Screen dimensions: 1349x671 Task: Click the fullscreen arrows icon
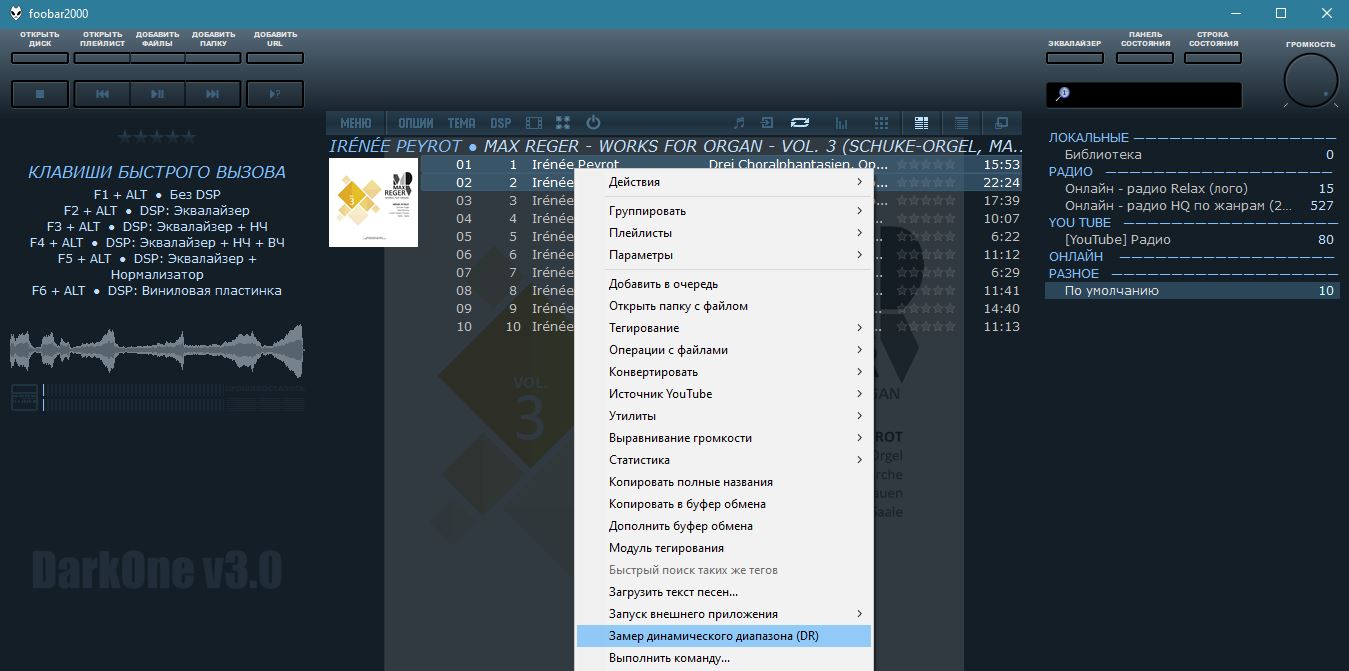point(563,123)
